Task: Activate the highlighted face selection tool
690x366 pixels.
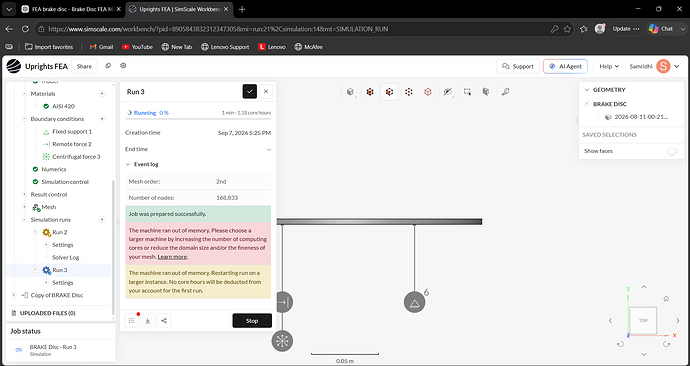Action: pos(389,92)
